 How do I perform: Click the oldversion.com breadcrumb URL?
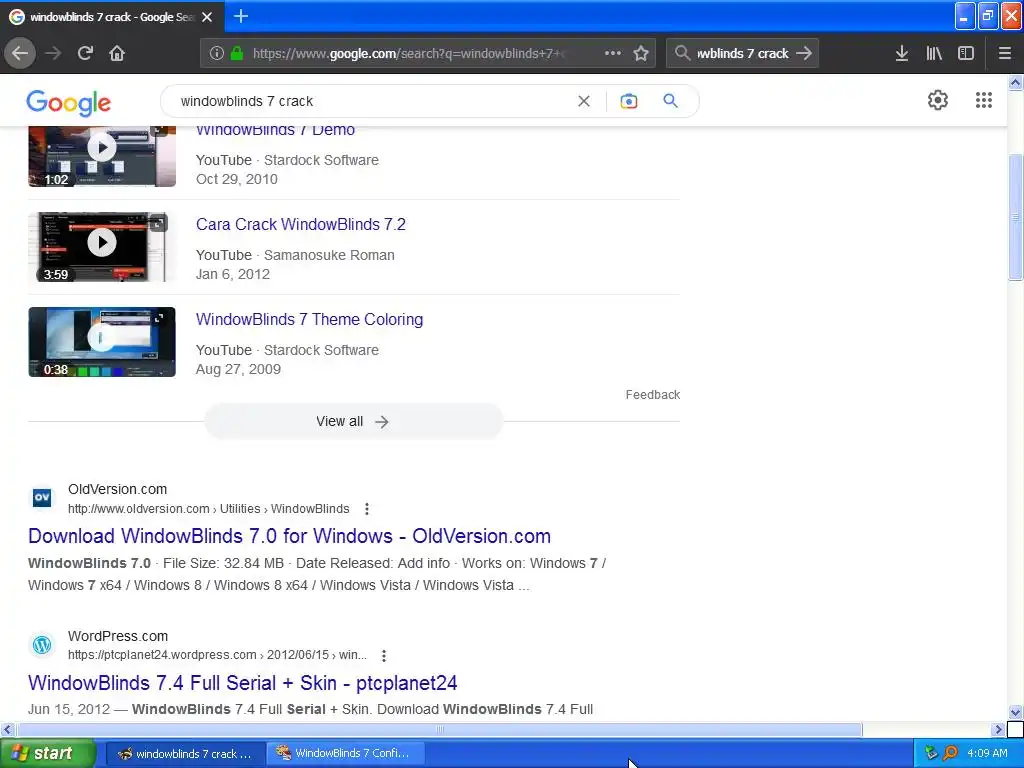tap(208, 509)
